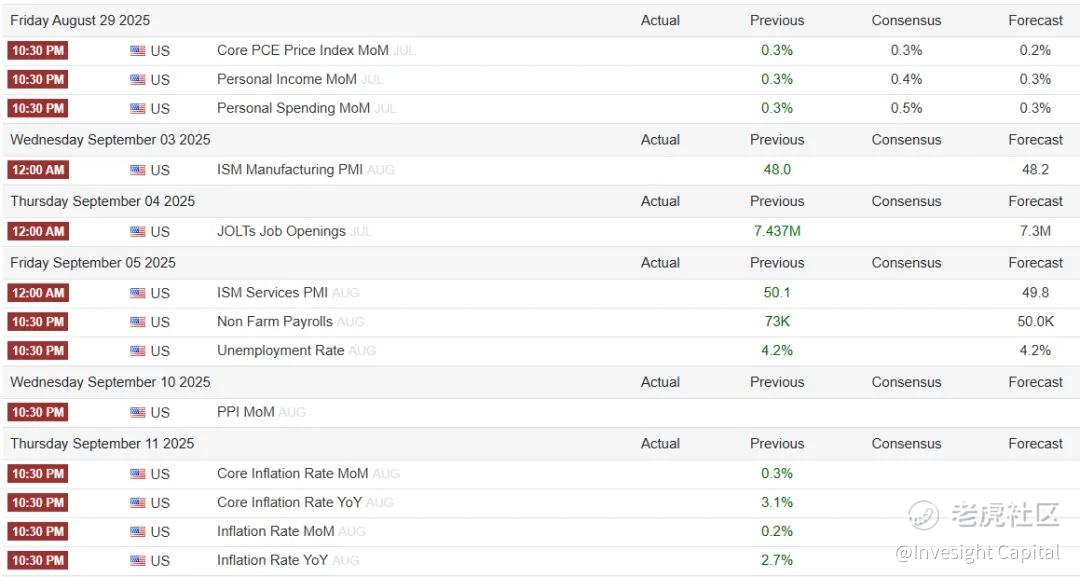The width and height of the screenshot is (1080, 577).
Task: Click the 12:00 AM badge for JOLTs Job Openings
Action: [37, 231]
